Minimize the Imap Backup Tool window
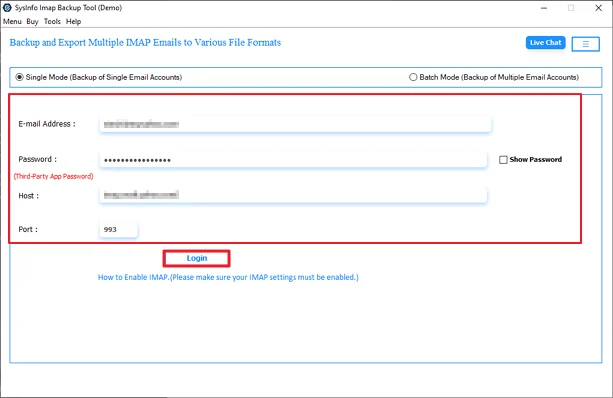The image size is (613, 398). pos(544,8)
